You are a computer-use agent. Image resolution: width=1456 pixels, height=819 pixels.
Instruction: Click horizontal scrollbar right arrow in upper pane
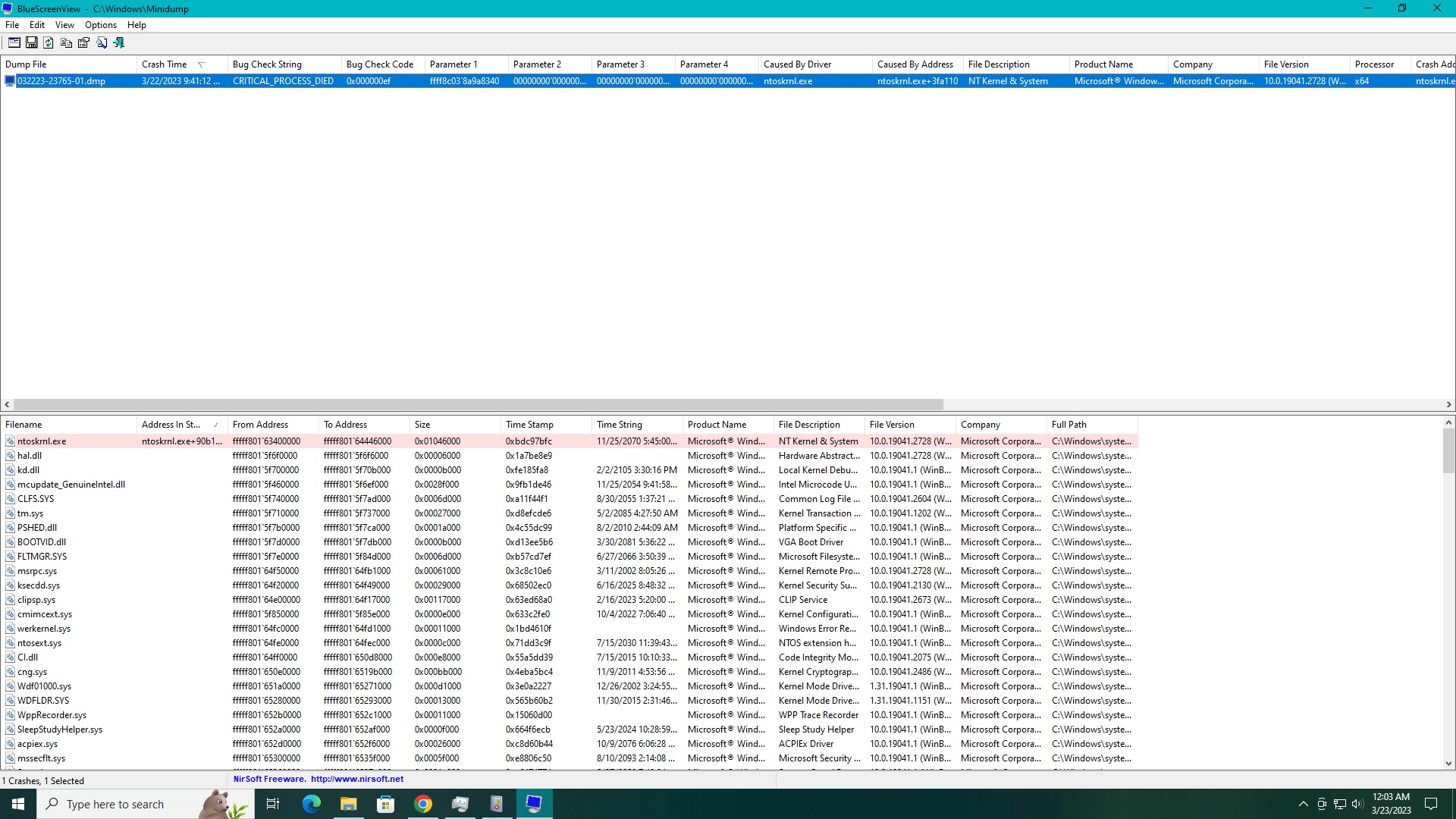point(1448,405)
